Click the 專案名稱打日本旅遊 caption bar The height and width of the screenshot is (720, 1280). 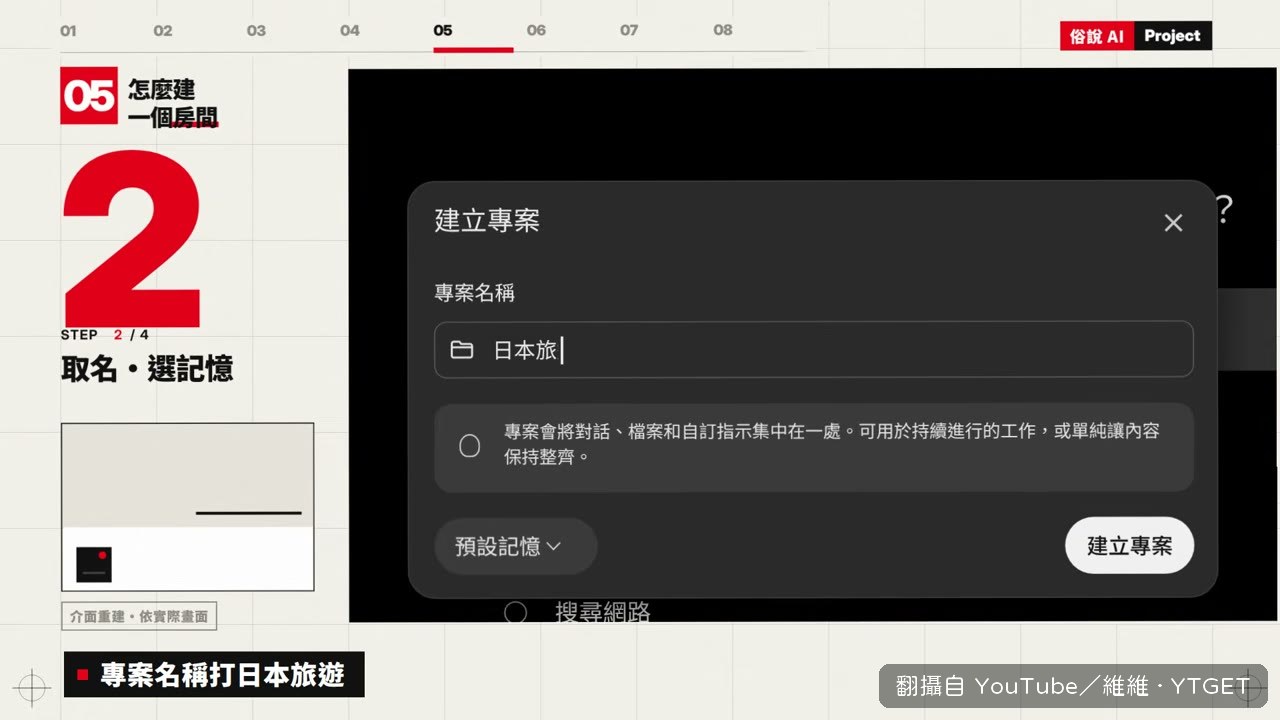coord(214,675)
